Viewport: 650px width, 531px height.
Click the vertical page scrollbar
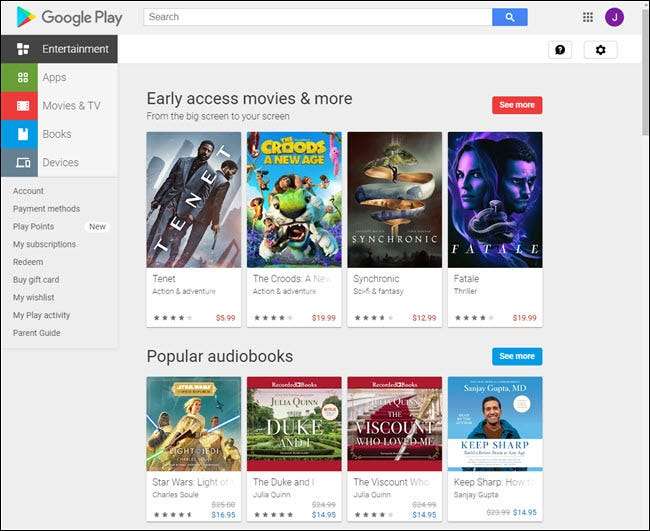[645, 73]
